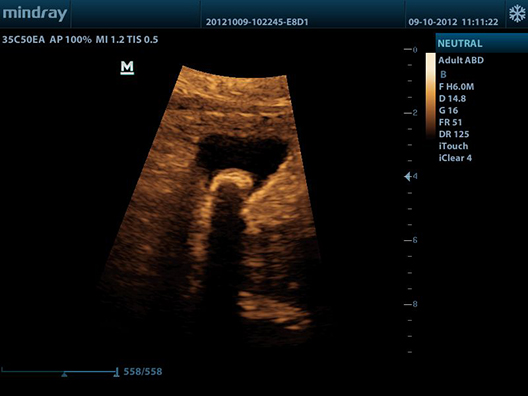The height and width of the screenshot is (396, 528).
Task: Click the D 14.8 depth parameter
Action: (452, 99)
